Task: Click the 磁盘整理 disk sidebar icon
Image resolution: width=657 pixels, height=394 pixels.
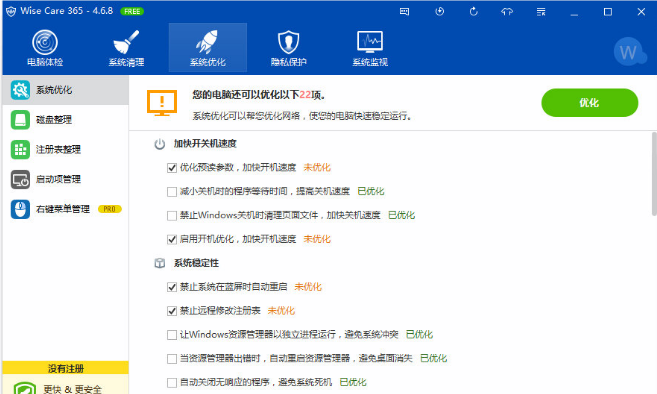Action: [x=20, y=119]
